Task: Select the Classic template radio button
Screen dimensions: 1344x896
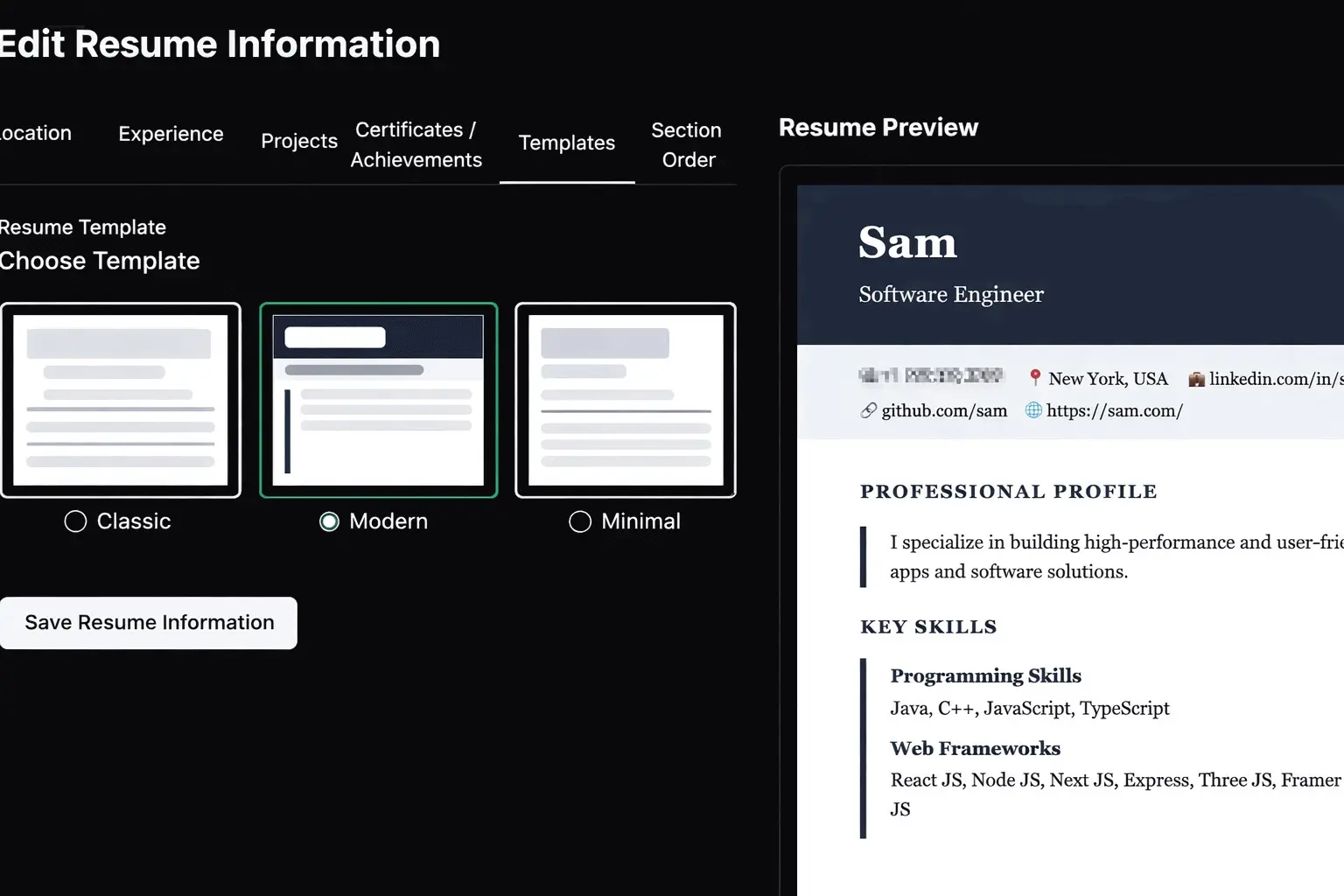Action: tap(75, 521)
